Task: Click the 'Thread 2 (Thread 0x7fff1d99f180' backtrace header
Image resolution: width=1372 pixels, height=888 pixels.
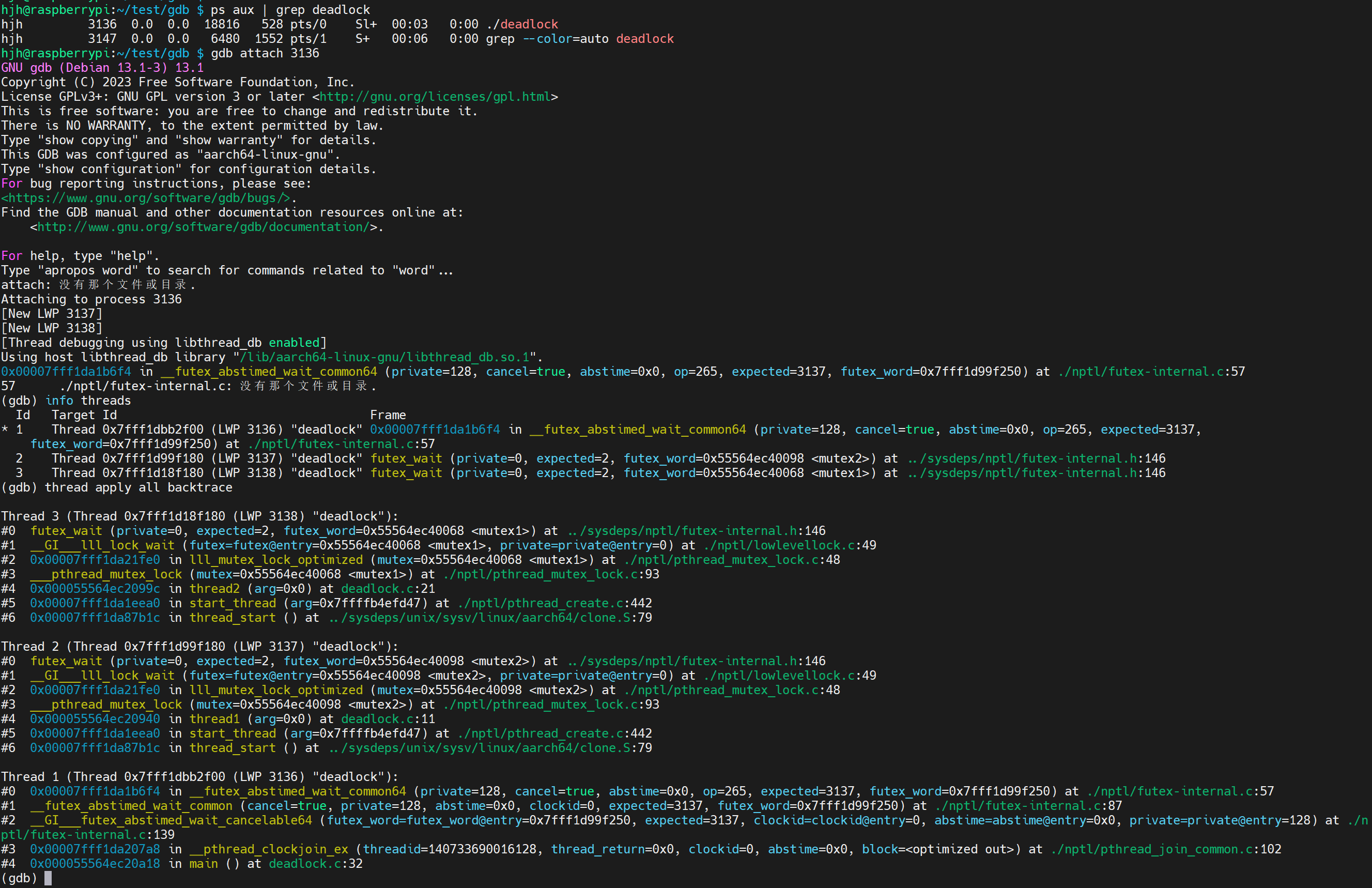Action: point(200,647)
